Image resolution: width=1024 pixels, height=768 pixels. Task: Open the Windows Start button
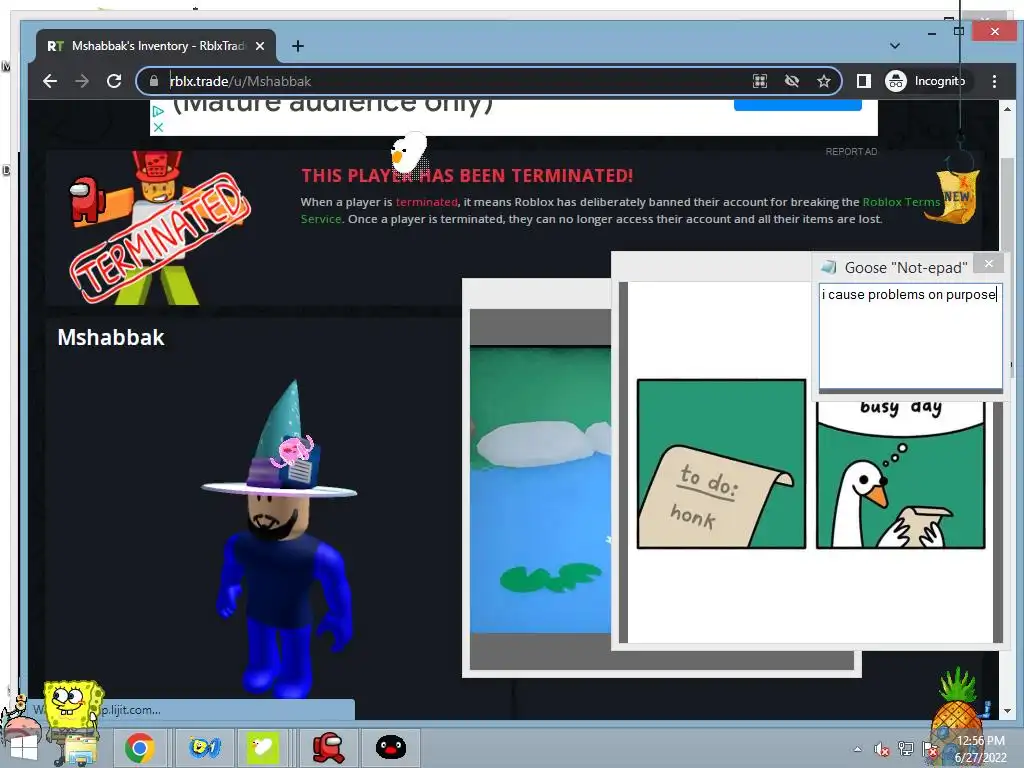coord(22,748)
